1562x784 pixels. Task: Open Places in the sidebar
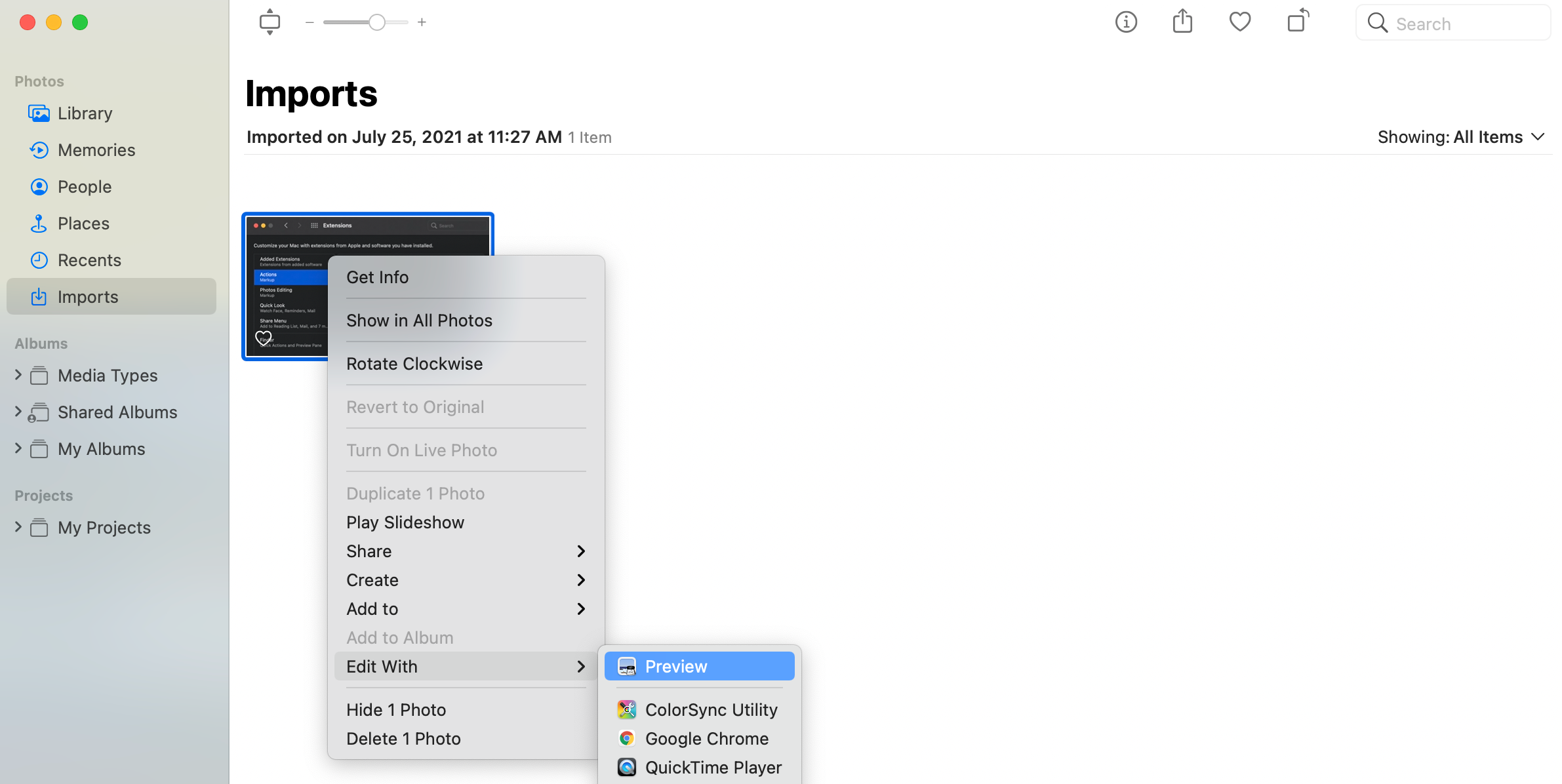83,224
